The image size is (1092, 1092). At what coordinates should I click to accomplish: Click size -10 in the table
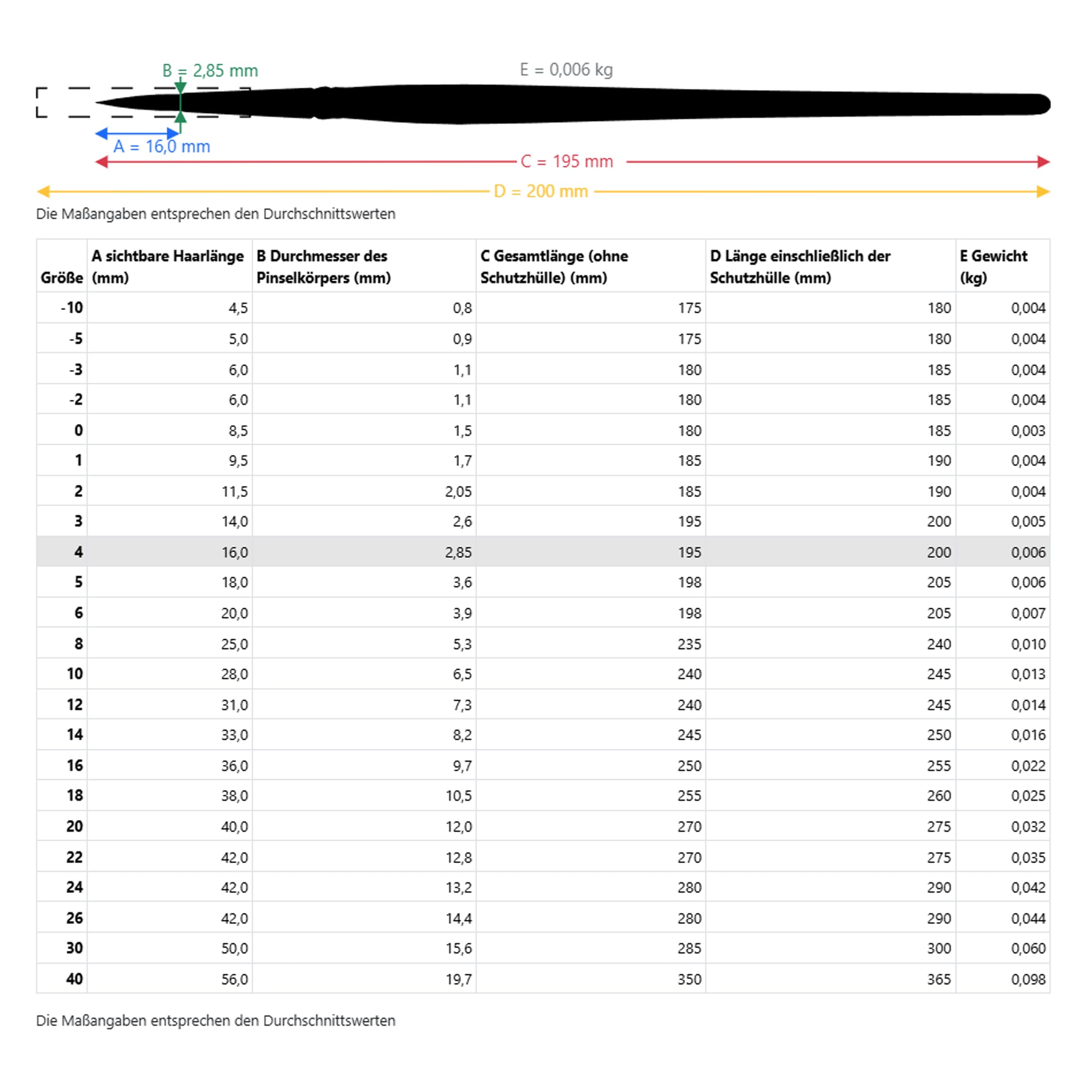(72, 308)
